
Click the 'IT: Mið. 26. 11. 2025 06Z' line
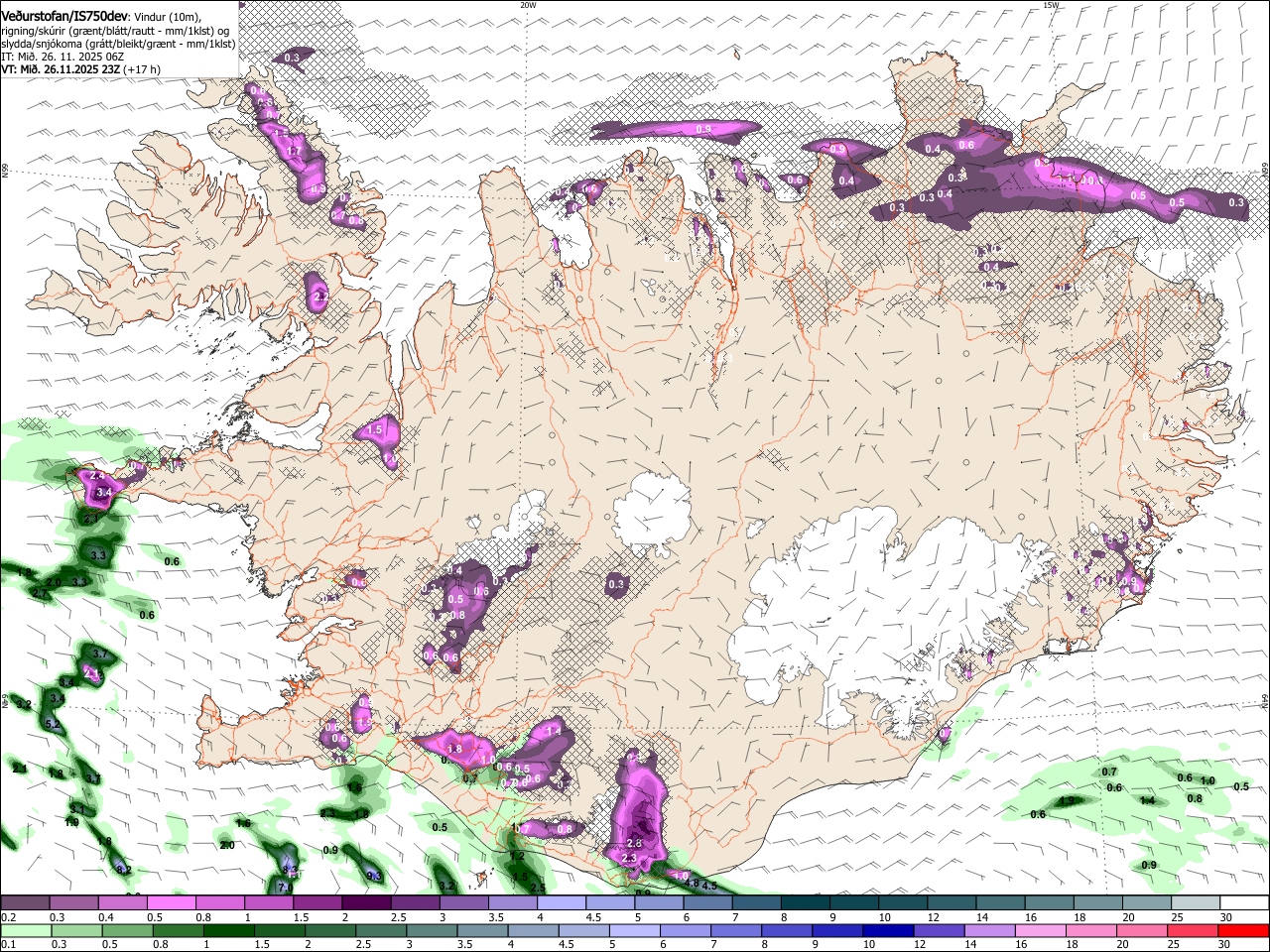click(x=62, y=57)
